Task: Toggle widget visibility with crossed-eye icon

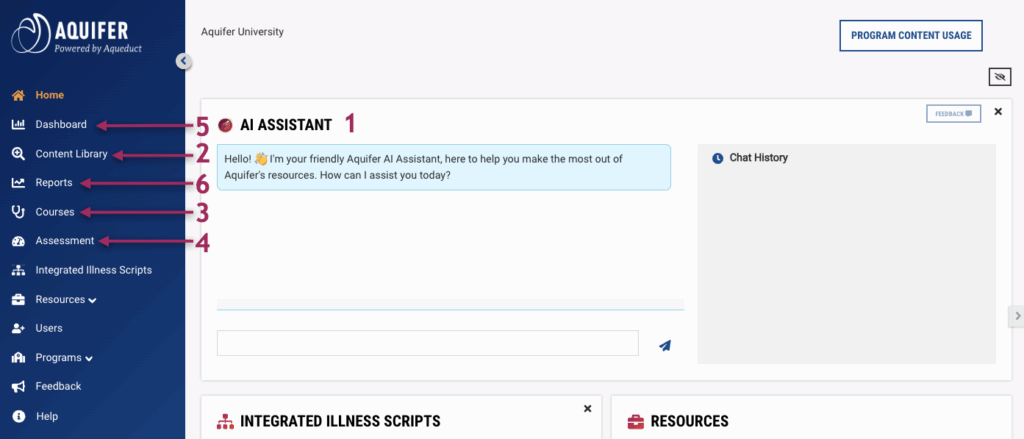Action: pos(998,77)
